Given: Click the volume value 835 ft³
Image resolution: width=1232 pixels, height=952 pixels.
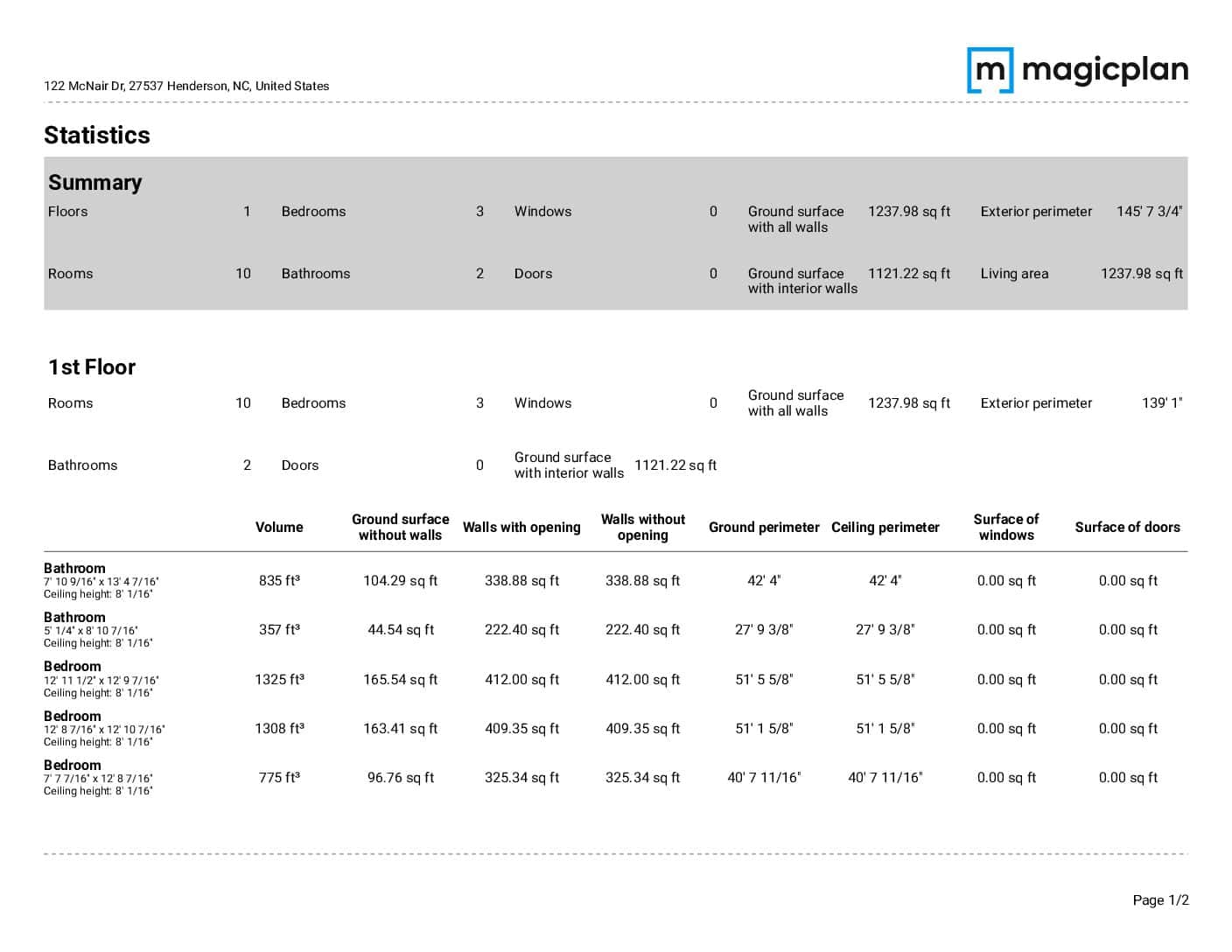Looking at the screenshot, I should (279, 580).
